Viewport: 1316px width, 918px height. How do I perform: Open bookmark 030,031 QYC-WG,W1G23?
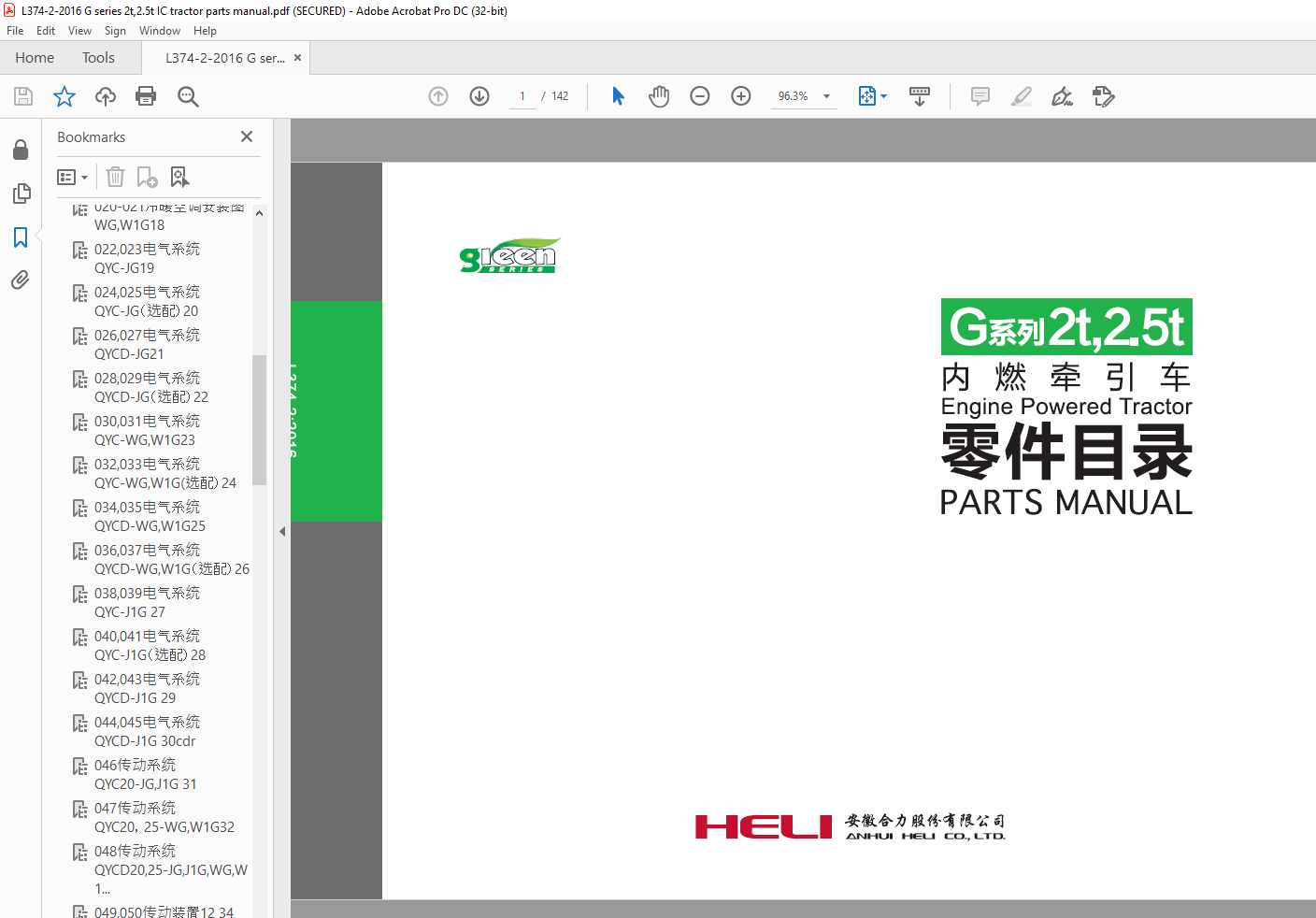pos(147,431)
